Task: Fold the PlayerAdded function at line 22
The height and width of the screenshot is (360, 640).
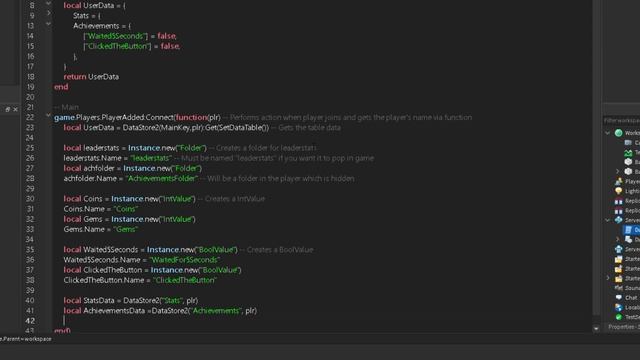Action: 48,116
